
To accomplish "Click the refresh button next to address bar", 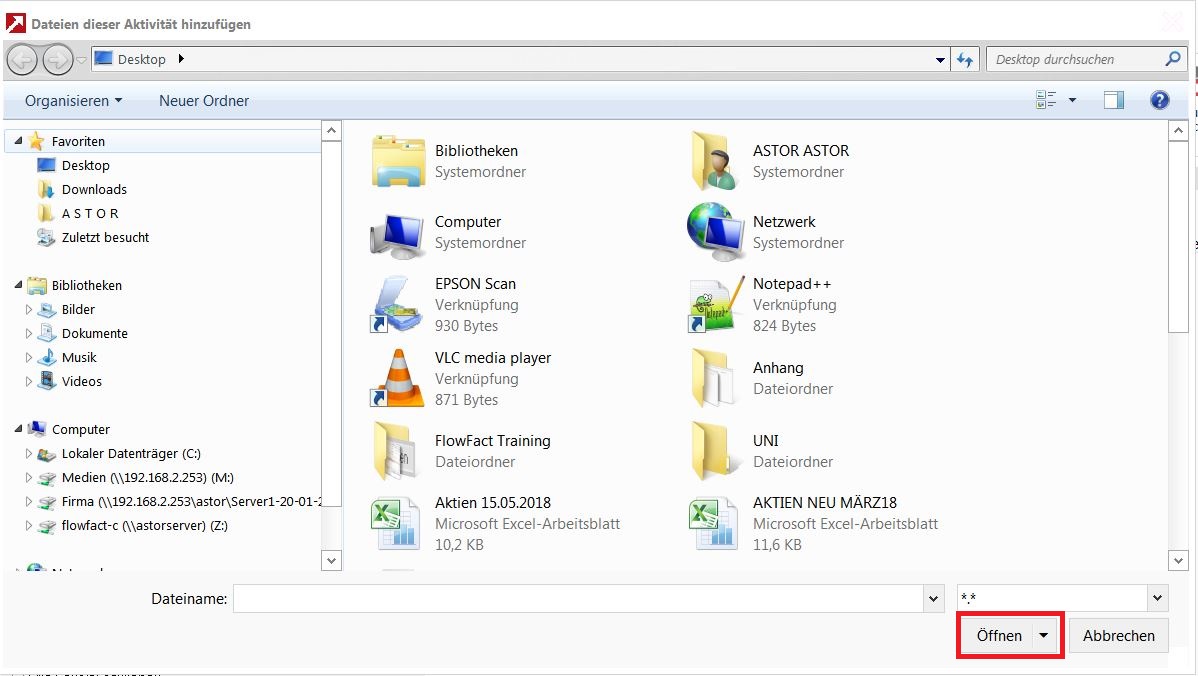I will [965, 60].
